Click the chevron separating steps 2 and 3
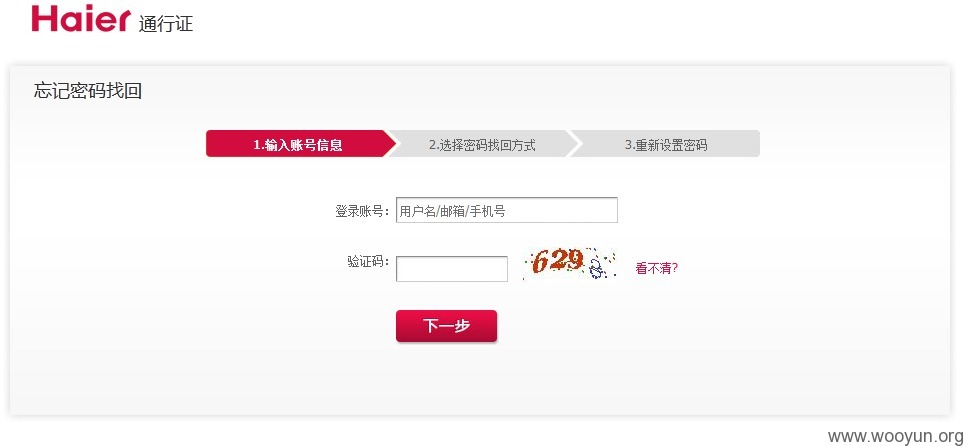964x446 pixels. tap(572, 144)
